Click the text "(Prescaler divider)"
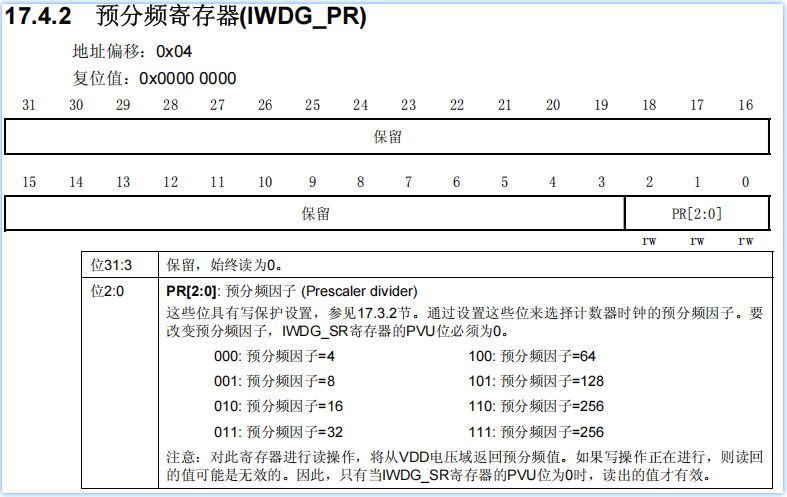 [359, 291]
